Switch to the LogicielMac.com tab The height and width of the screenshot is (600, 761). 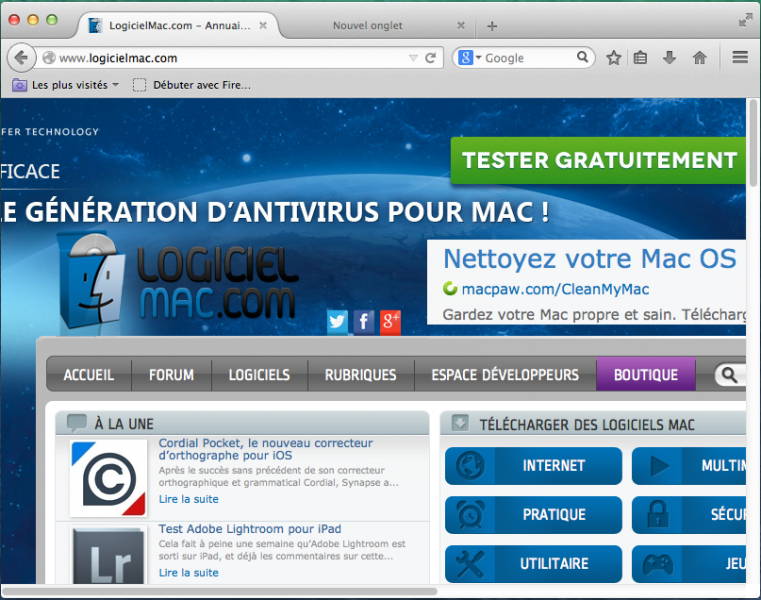point(177,25)
